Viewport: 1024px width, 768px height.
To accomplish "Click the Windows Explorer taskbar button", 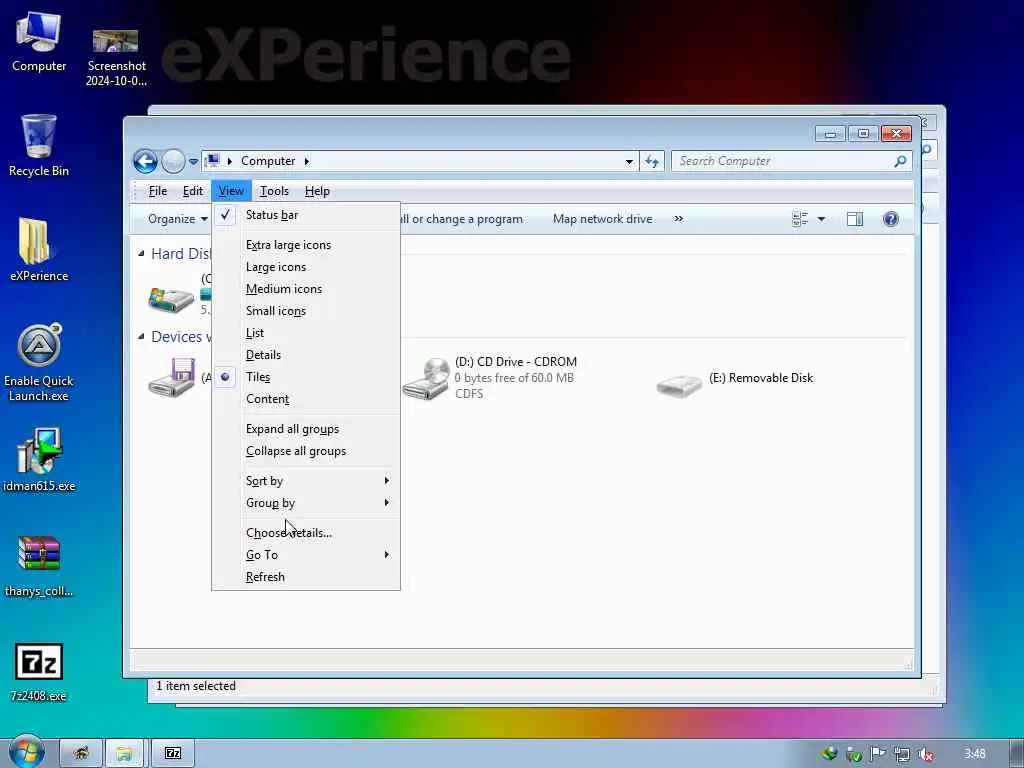I will (x=124, y=753).
